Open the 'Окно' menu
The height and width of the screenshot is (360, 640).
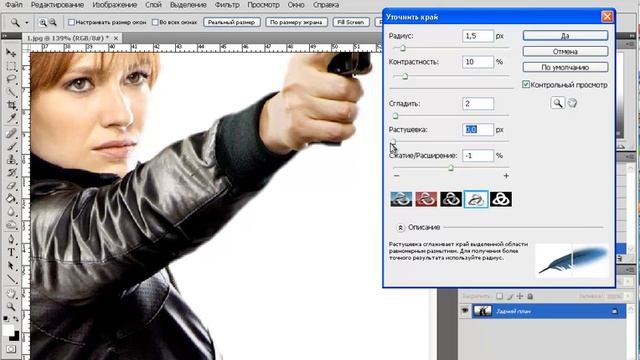point(296,5)
